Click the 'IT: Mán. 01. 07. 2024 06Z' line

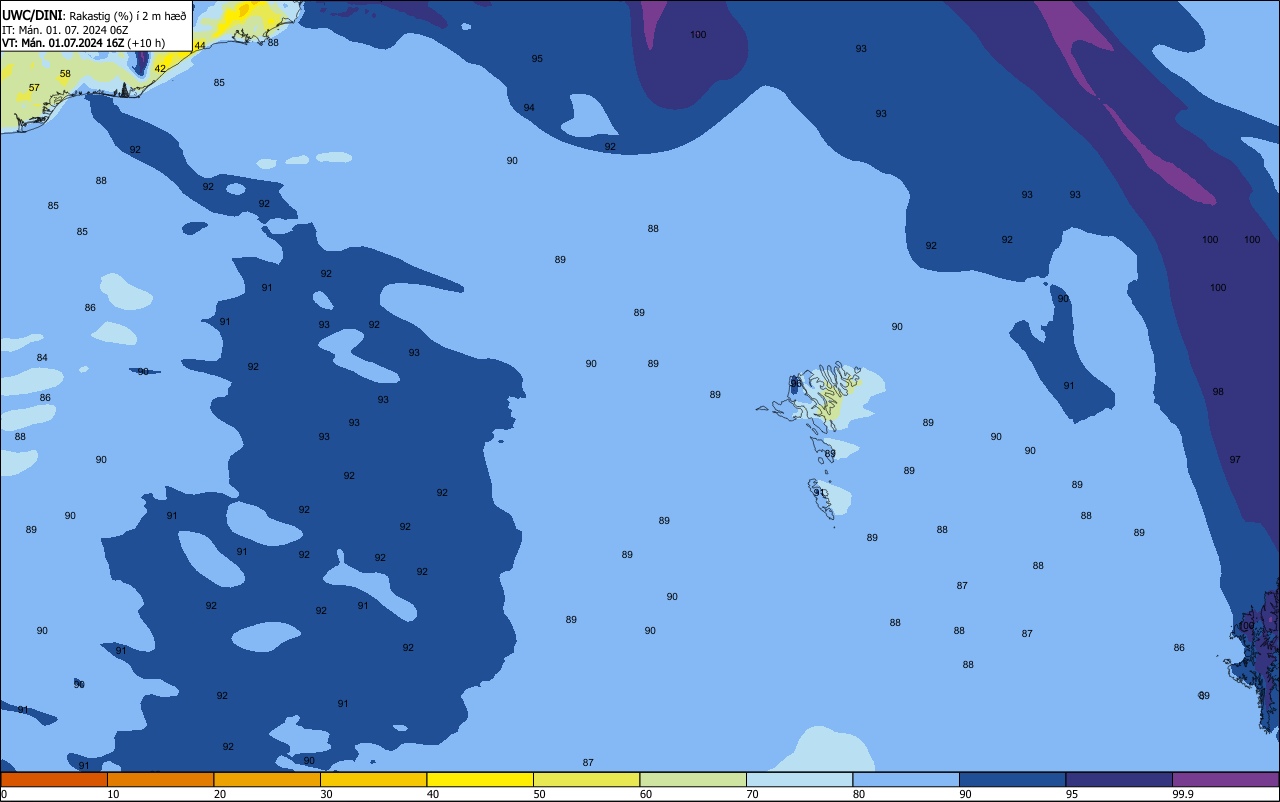(x=65, y=29)
